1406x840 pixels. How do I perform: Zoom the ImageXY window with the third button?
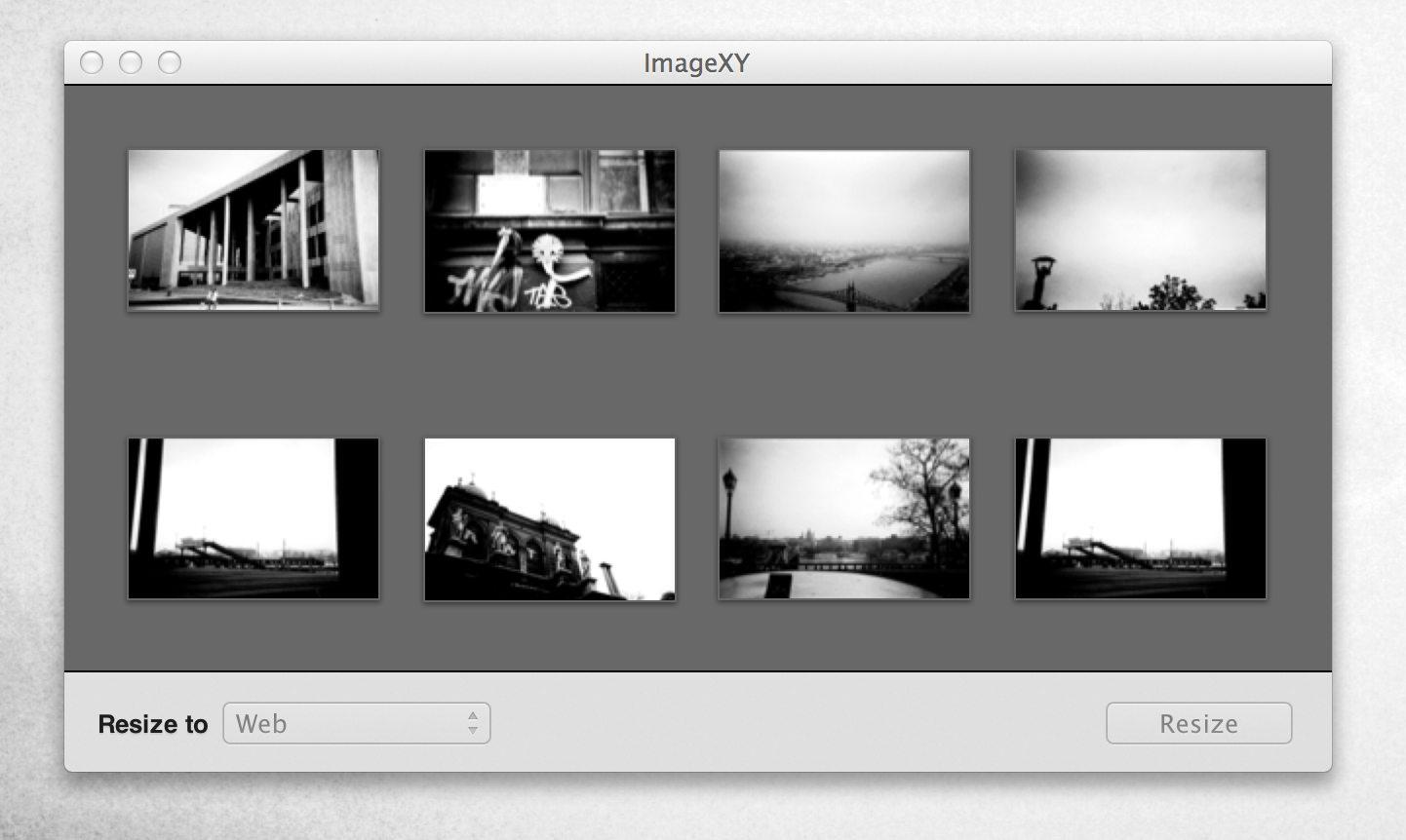click(170, 63)
